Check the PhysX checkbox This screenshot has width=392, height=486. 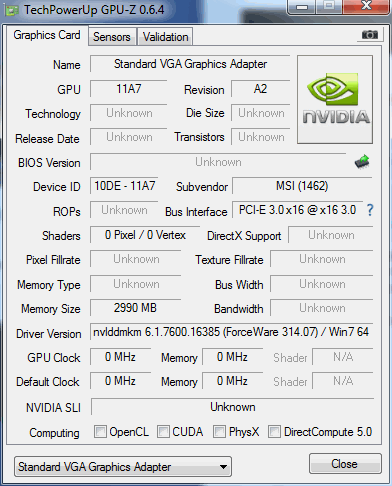(219, 431)
